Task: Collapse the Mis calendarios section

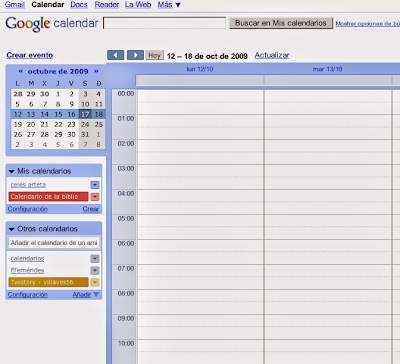Action: tap(12, 171)
